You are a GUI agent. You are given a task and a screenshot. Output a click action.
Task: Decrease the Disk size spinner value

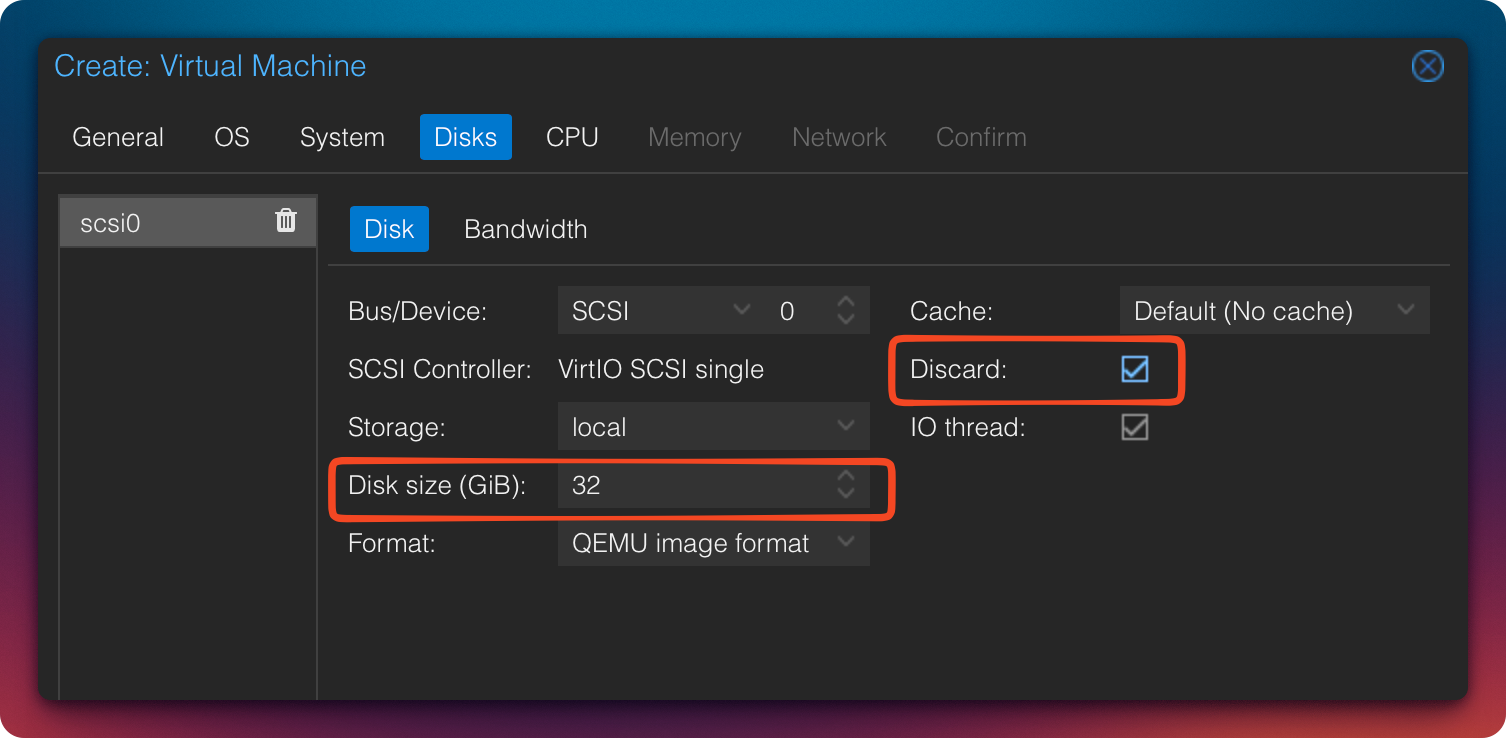[846, 494]
